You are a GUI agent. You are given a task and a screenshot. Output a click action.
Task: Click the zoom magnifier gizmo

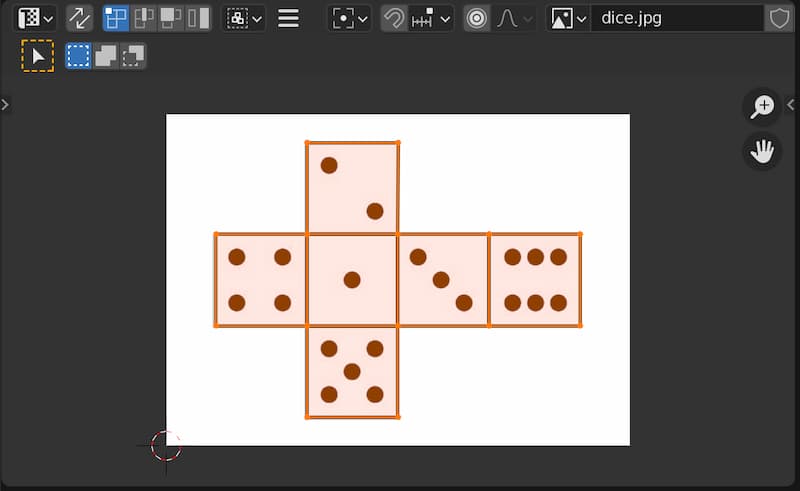coord(763,106)
